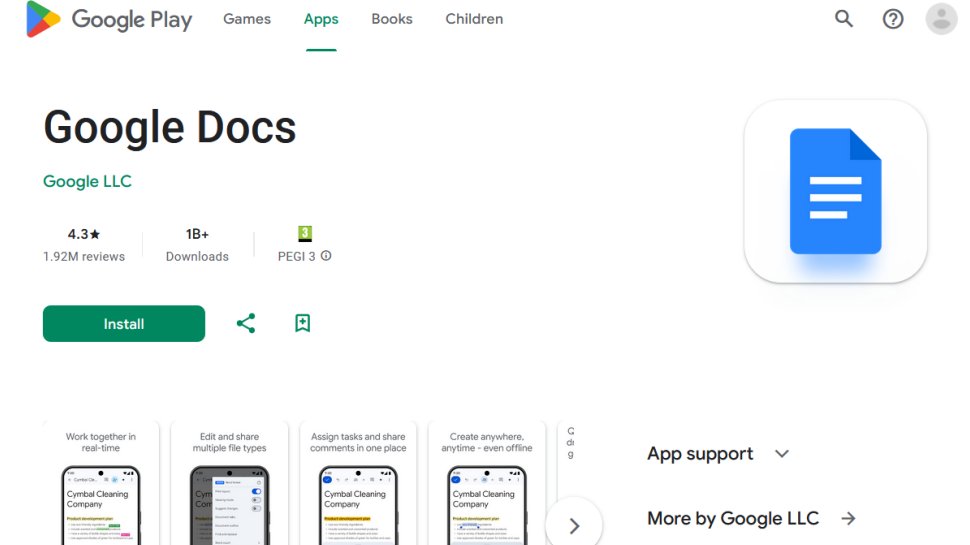Click the Google Docs title heading
The height and width of the screenshot is (545, 970).
[x=170, y=128]
